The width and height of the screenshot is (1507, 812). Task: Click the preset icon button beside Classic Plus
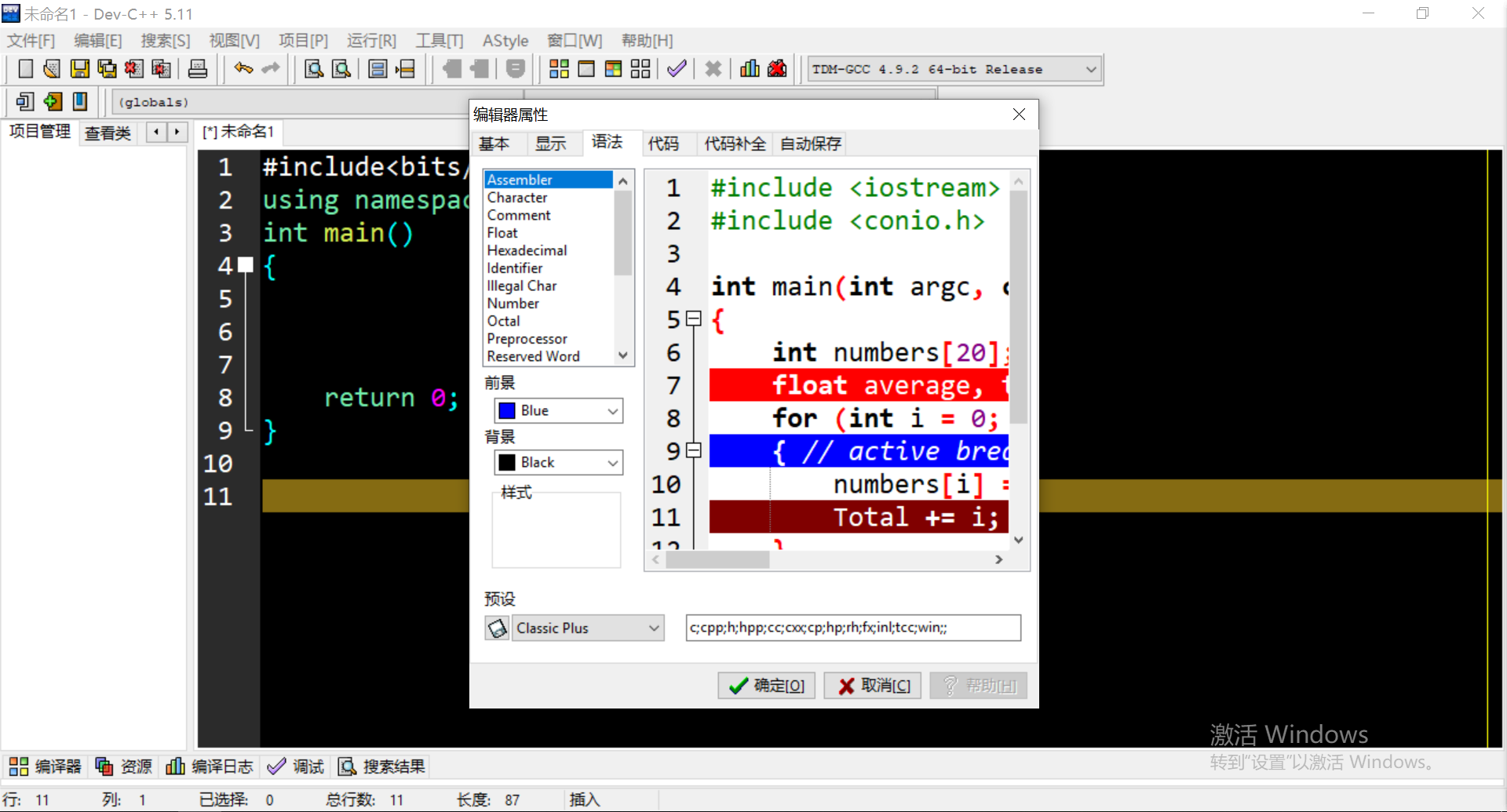(x=497, y=628)
